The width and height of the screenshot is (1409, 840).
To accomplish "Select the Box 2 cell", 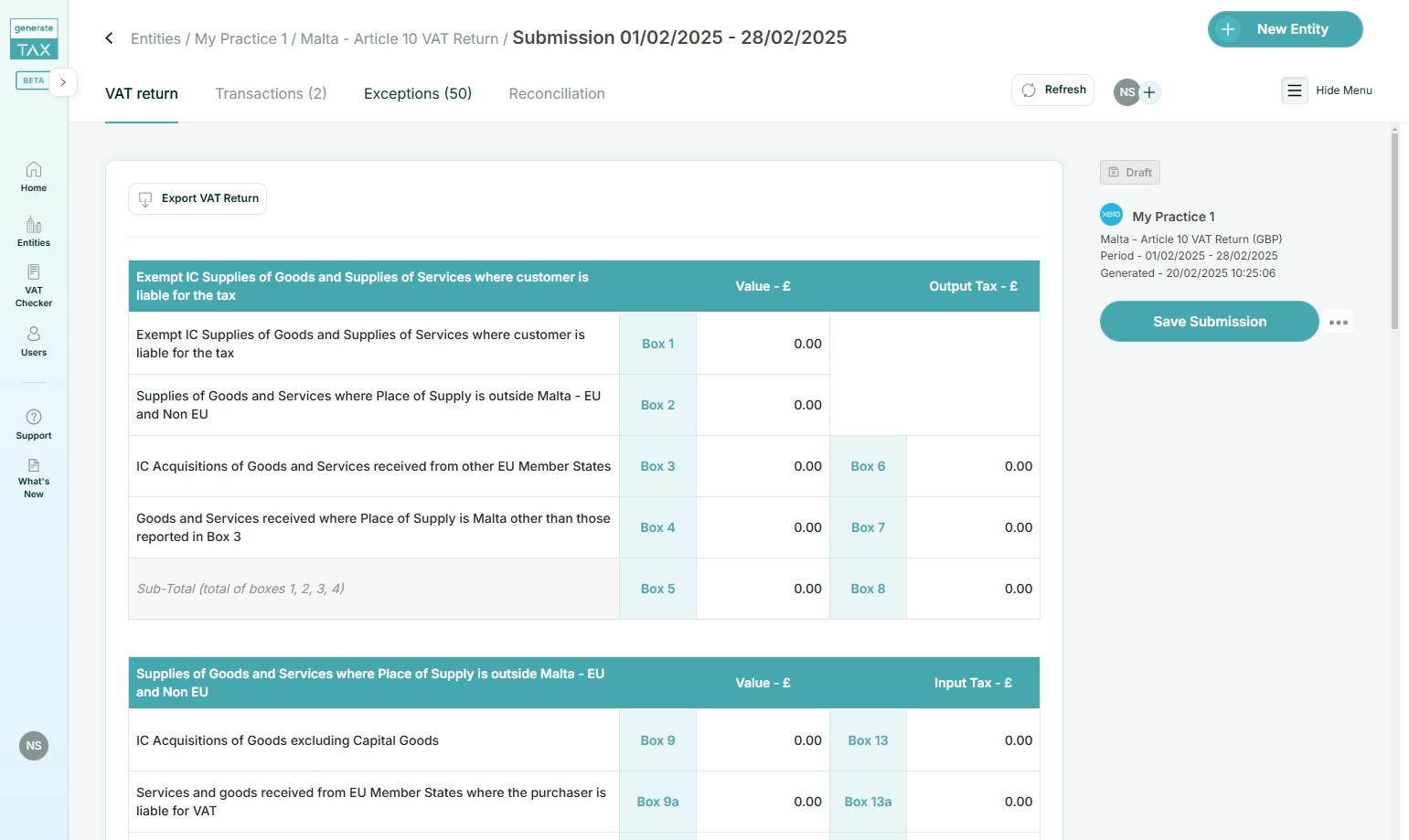I will coord(657,405).
